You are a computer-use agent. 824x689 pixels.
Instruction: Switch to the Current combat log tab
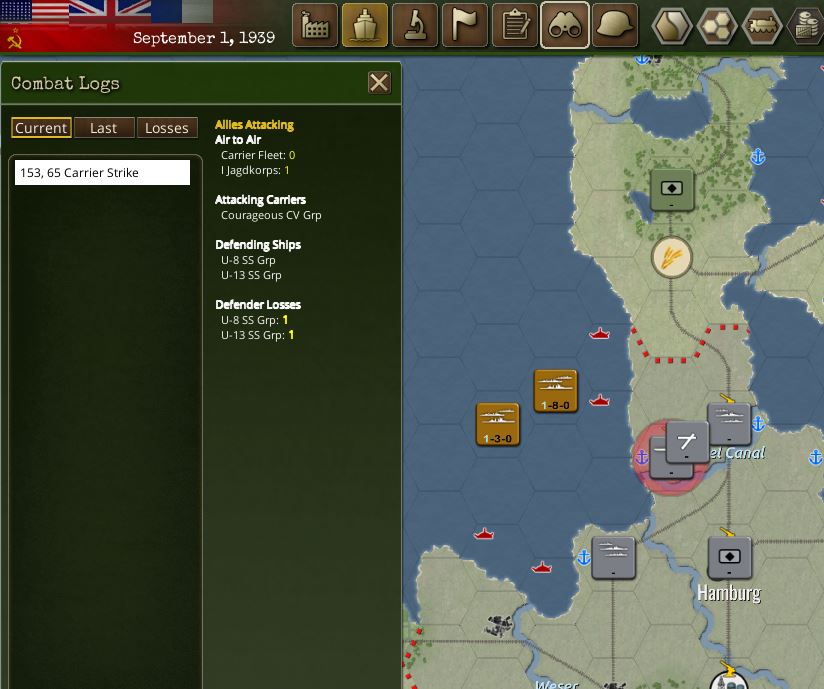coord(41,127)
